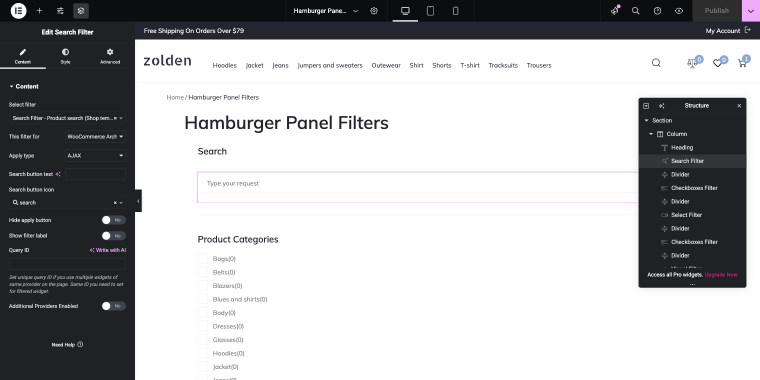
Task: Click the preview changes eye icon
Action: pyautogui.click(x=679, y=11)
